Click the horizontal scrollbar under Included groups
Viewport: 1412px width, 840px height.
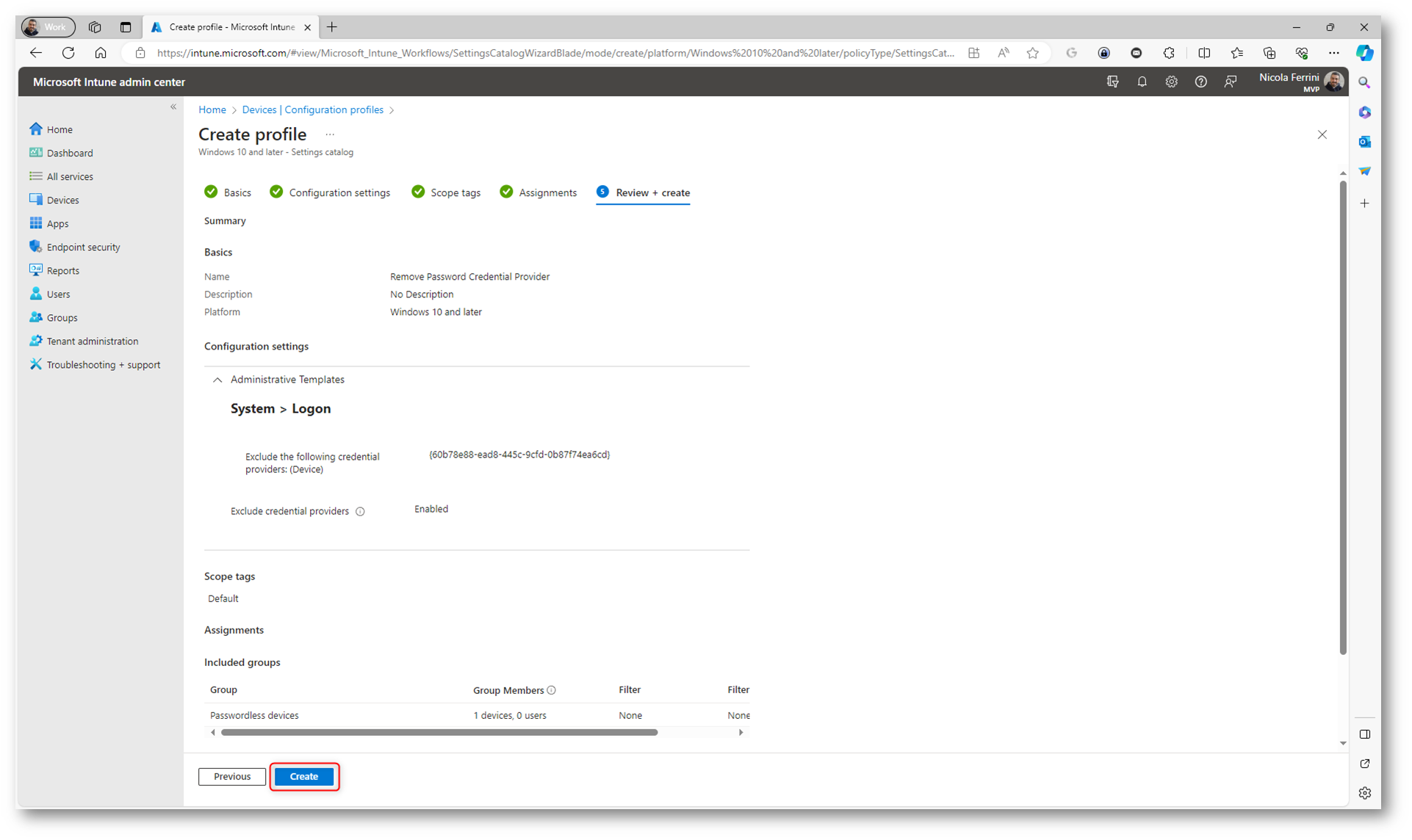point(439,733)
